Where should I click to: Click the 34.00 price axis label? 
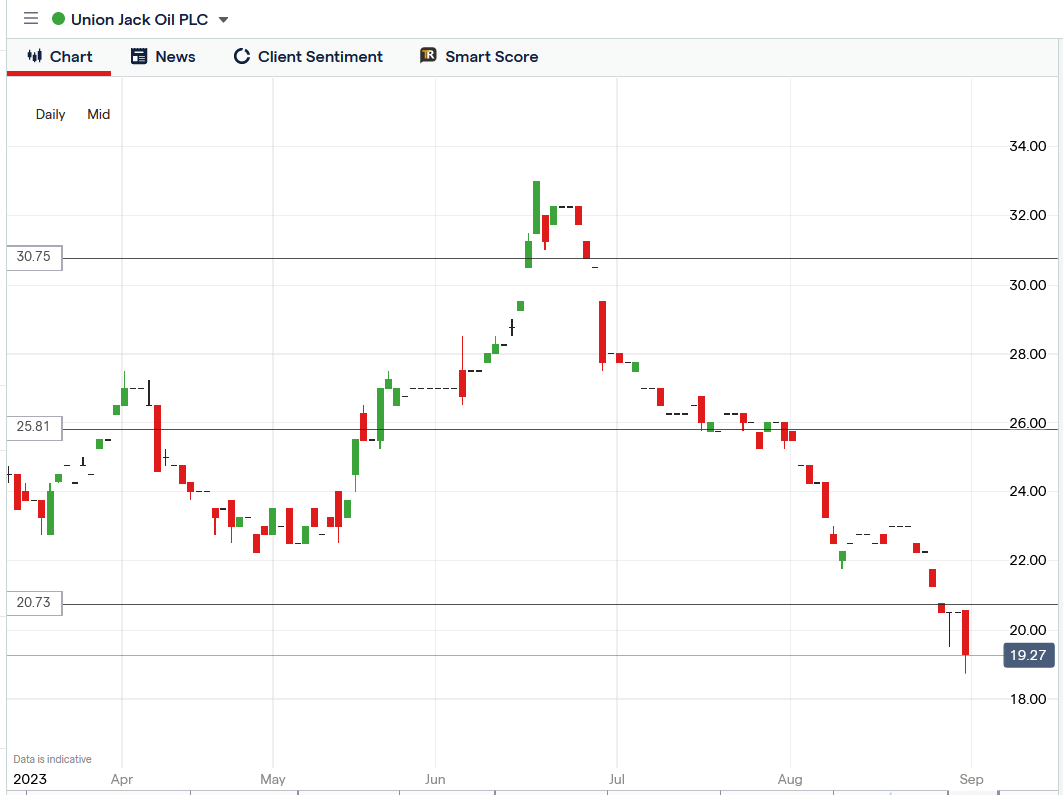click(1028, 146)
